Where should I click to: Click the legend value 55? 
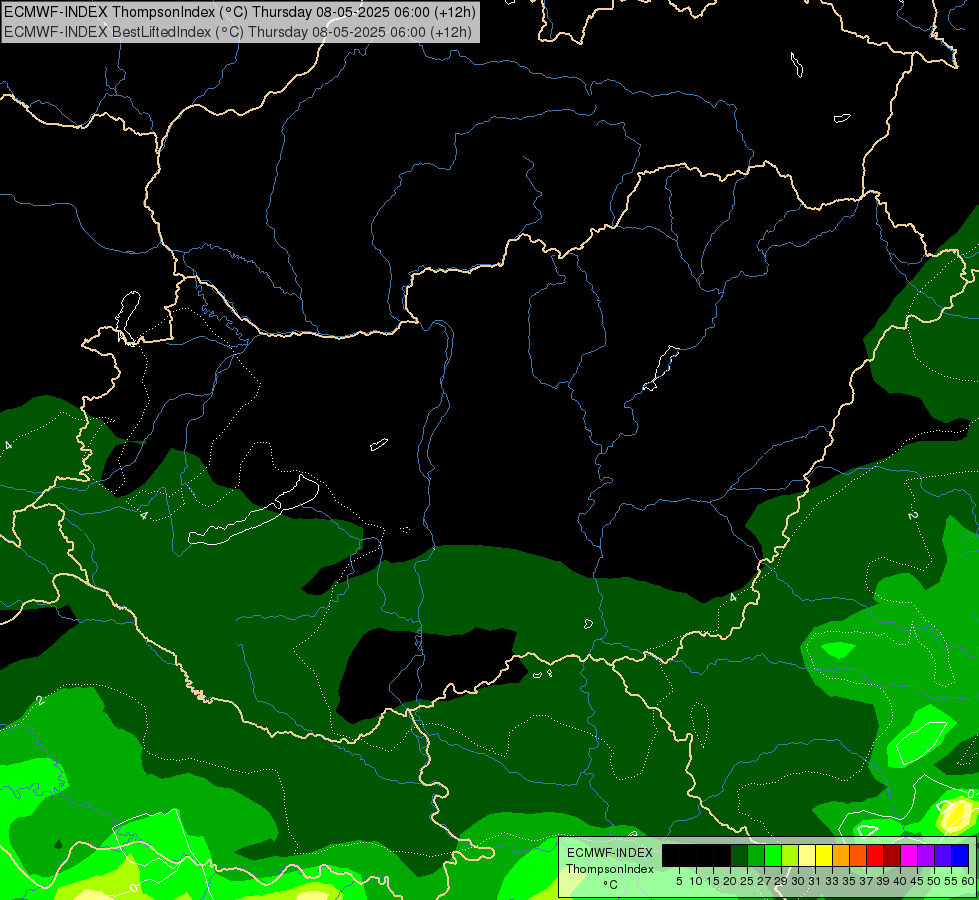coord(951,881)
